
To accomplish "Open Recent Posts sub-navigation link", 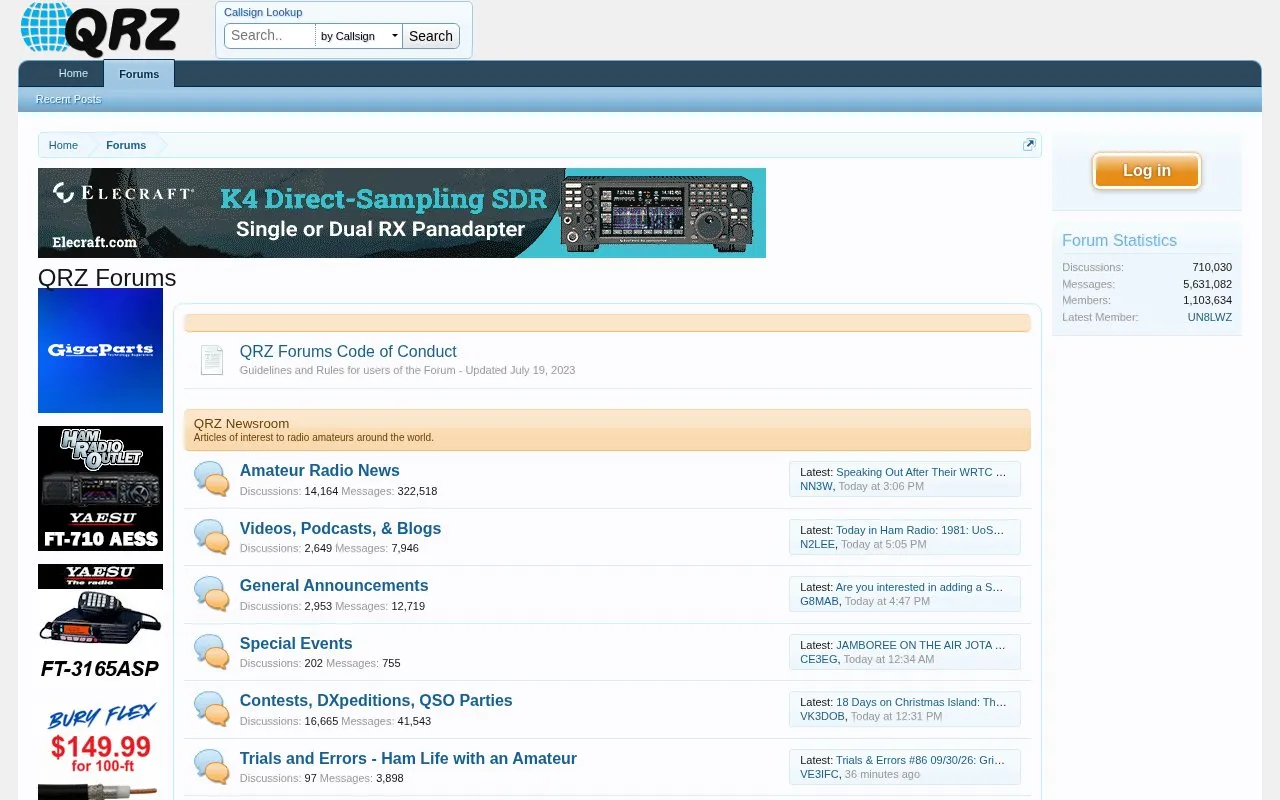I will 68,99.
